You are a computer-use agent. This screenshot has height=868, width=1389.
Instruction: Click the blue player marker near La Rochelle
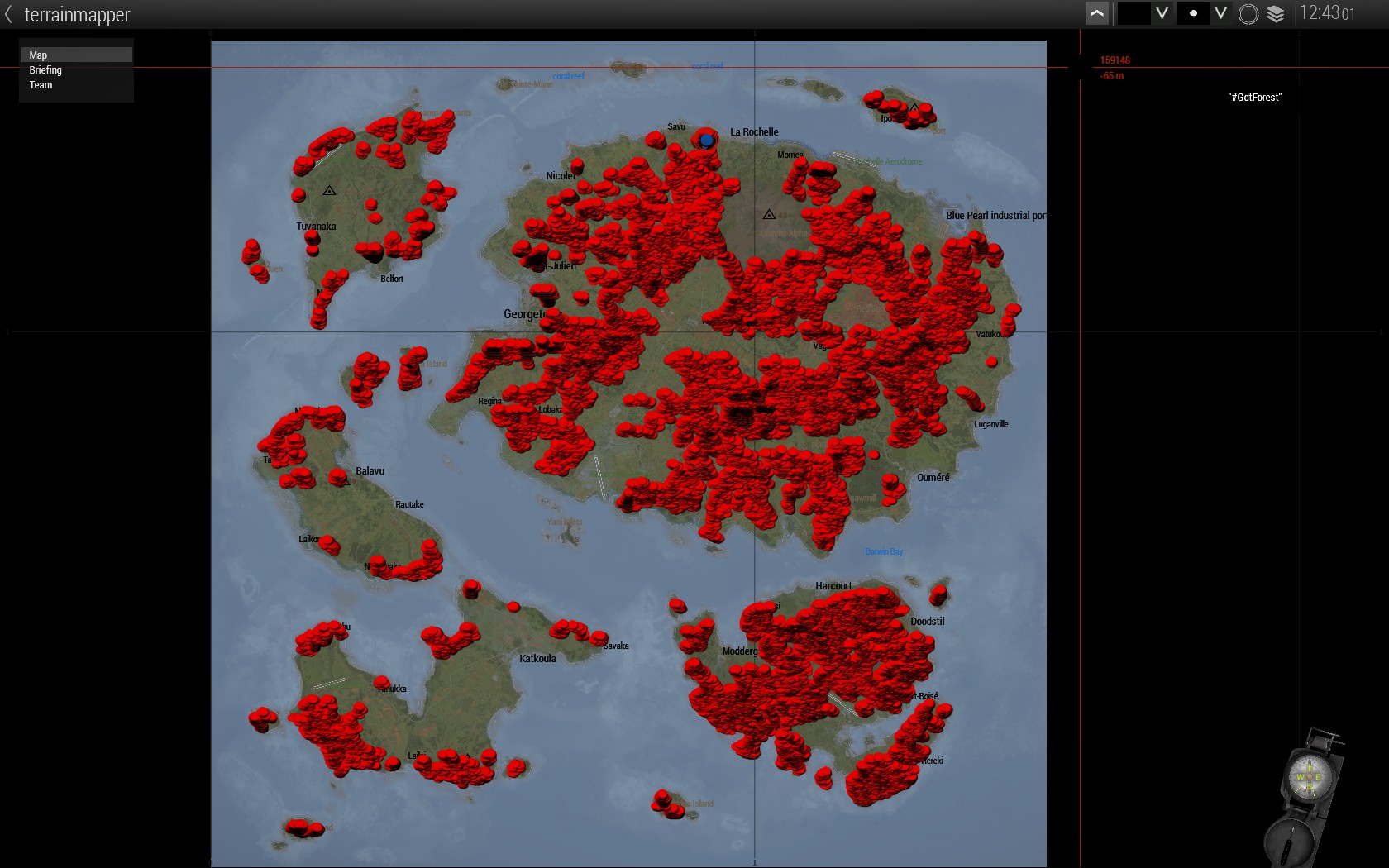point(706,141)
